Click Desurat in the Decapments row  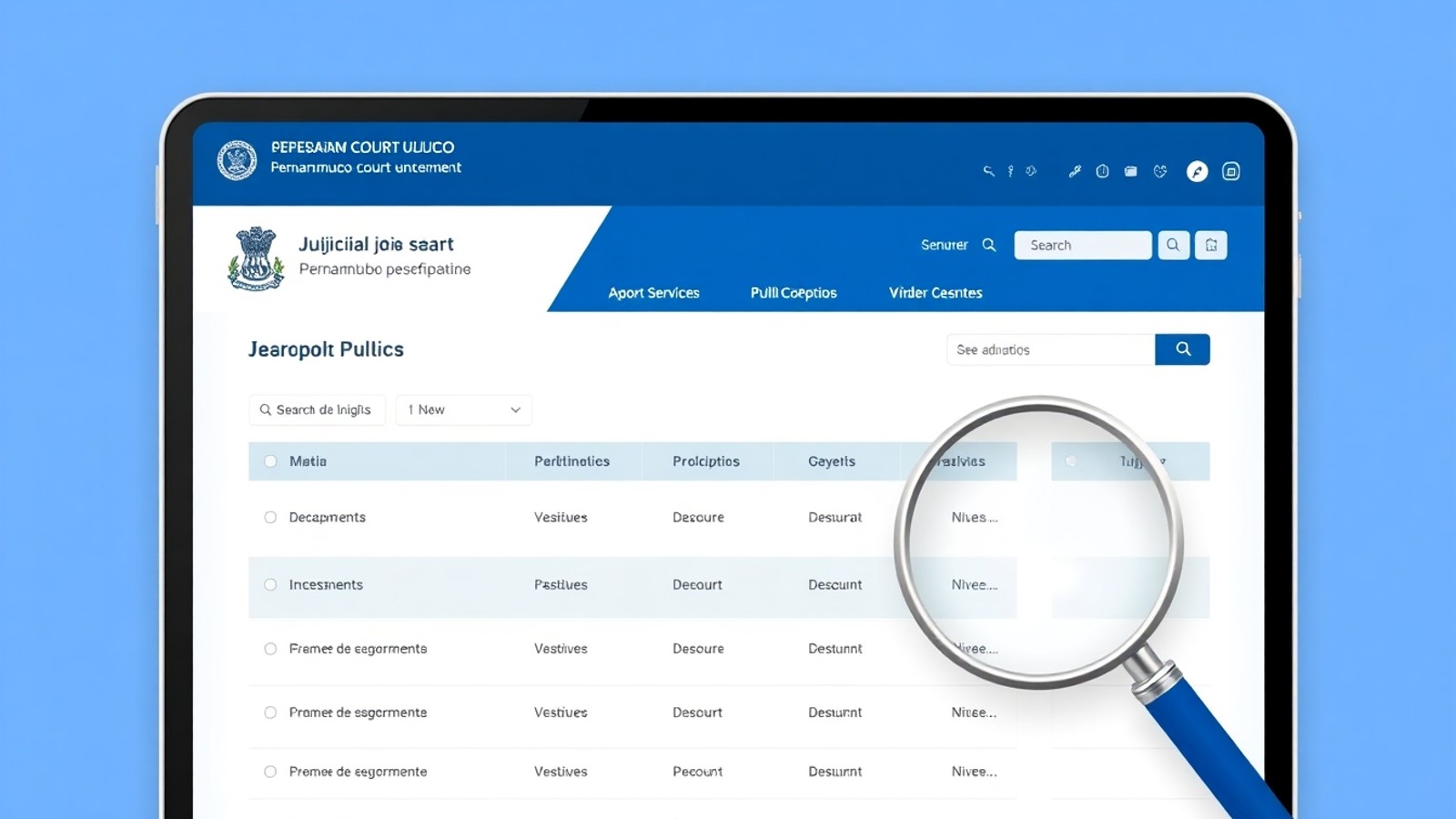click(834, 517)
